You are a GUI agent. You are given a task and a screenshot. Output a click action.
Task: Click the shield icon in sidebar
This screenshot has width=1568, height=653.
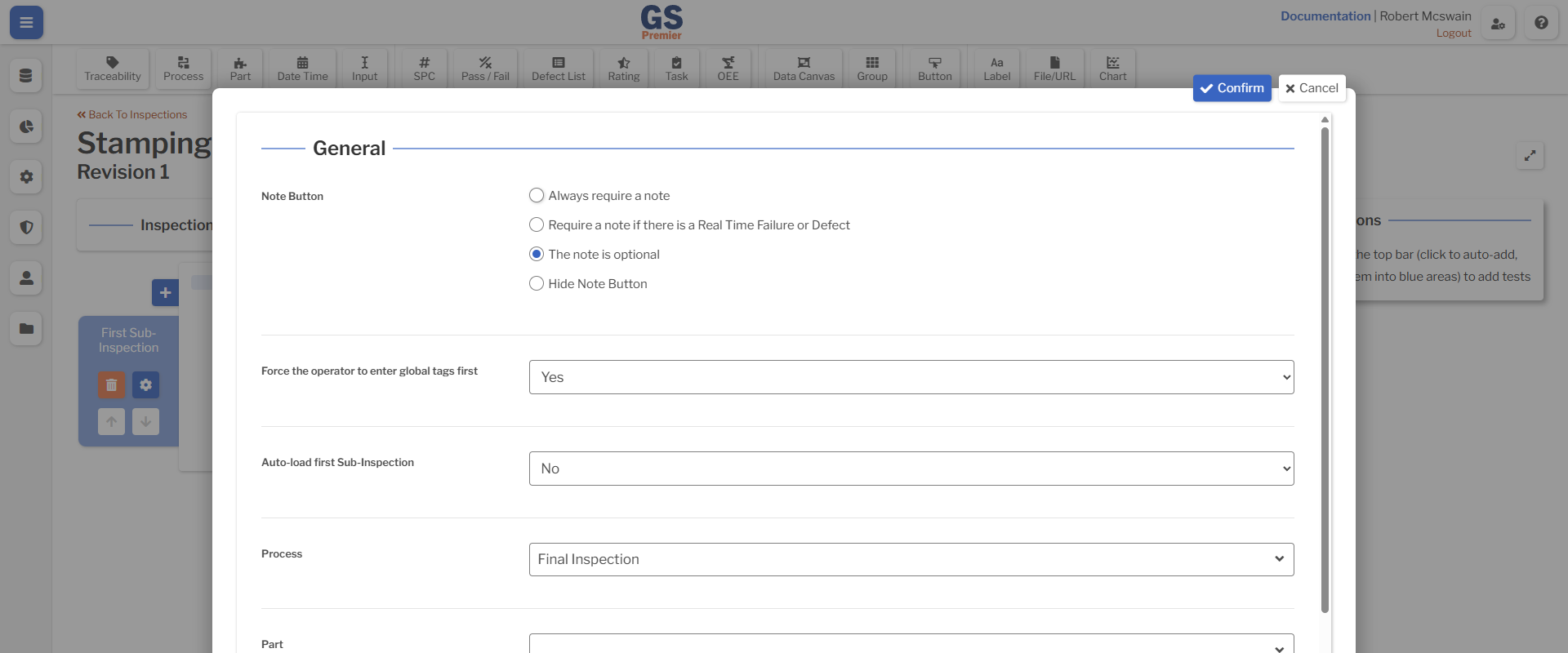[26, 228]
